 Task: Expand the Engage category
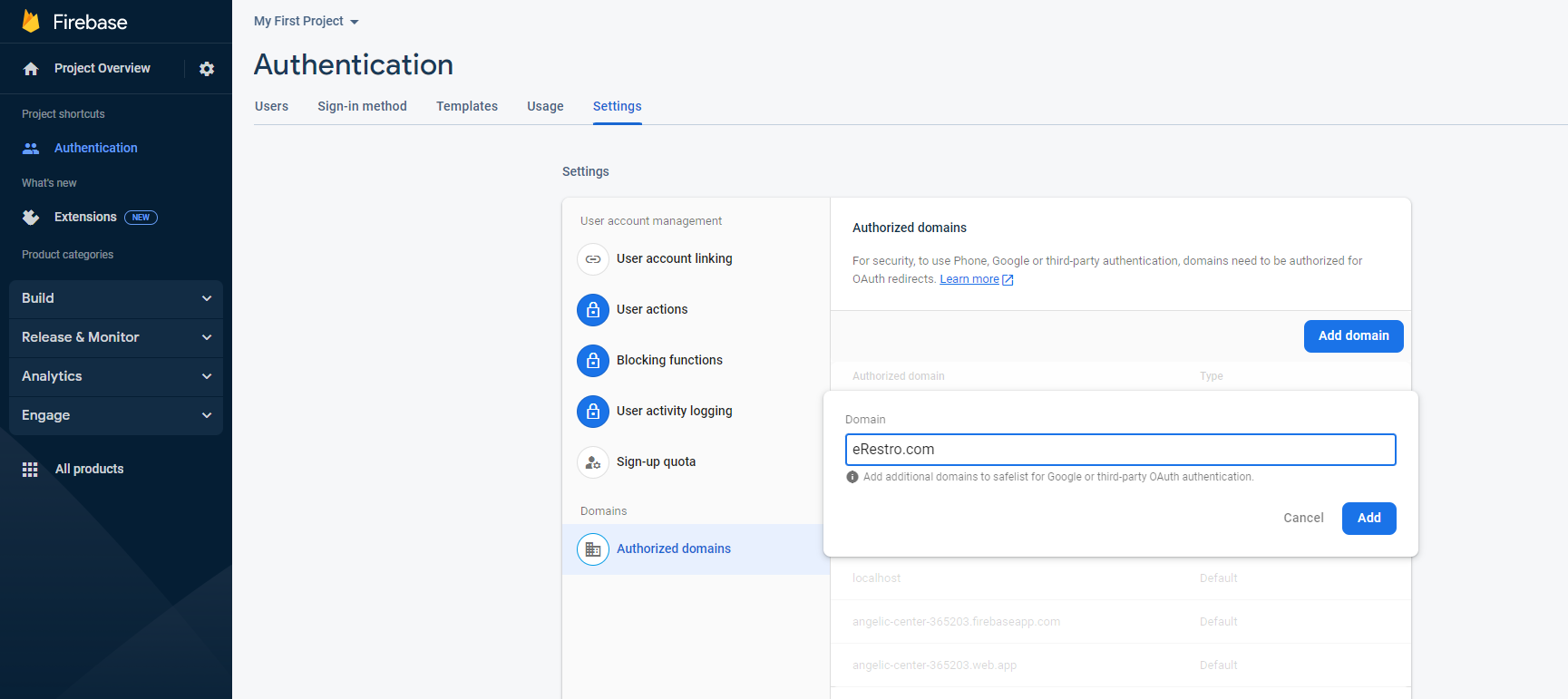(115, 415)
